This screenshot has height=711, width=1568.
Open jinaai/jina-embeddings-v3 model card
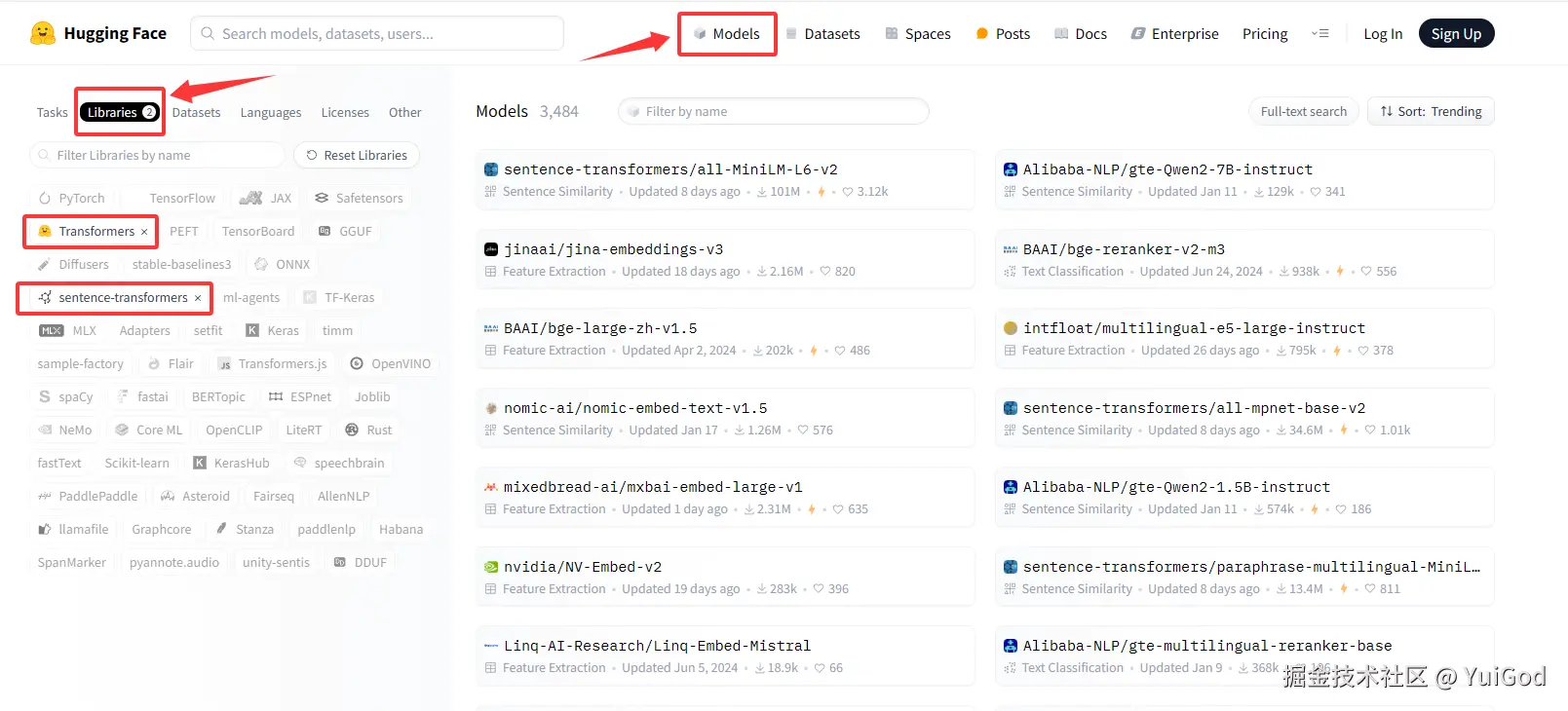coord(725,260)
